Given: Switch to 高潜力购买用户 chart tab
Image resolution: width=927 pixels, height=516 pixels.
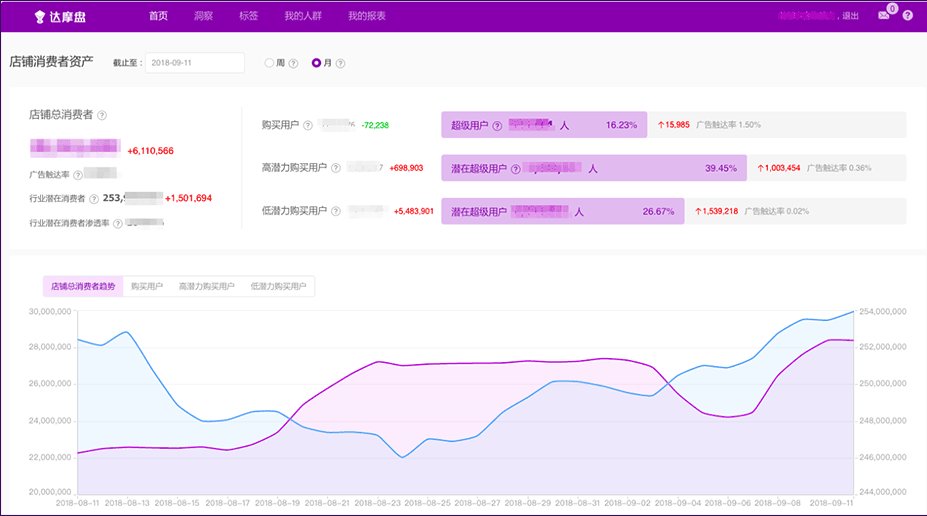Looking at the screenshot, I should [x=206, y=286].
